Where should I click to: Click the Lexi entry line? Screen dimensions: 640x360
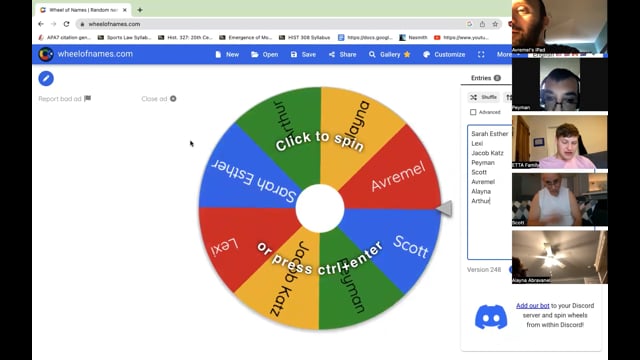(477, 143)
